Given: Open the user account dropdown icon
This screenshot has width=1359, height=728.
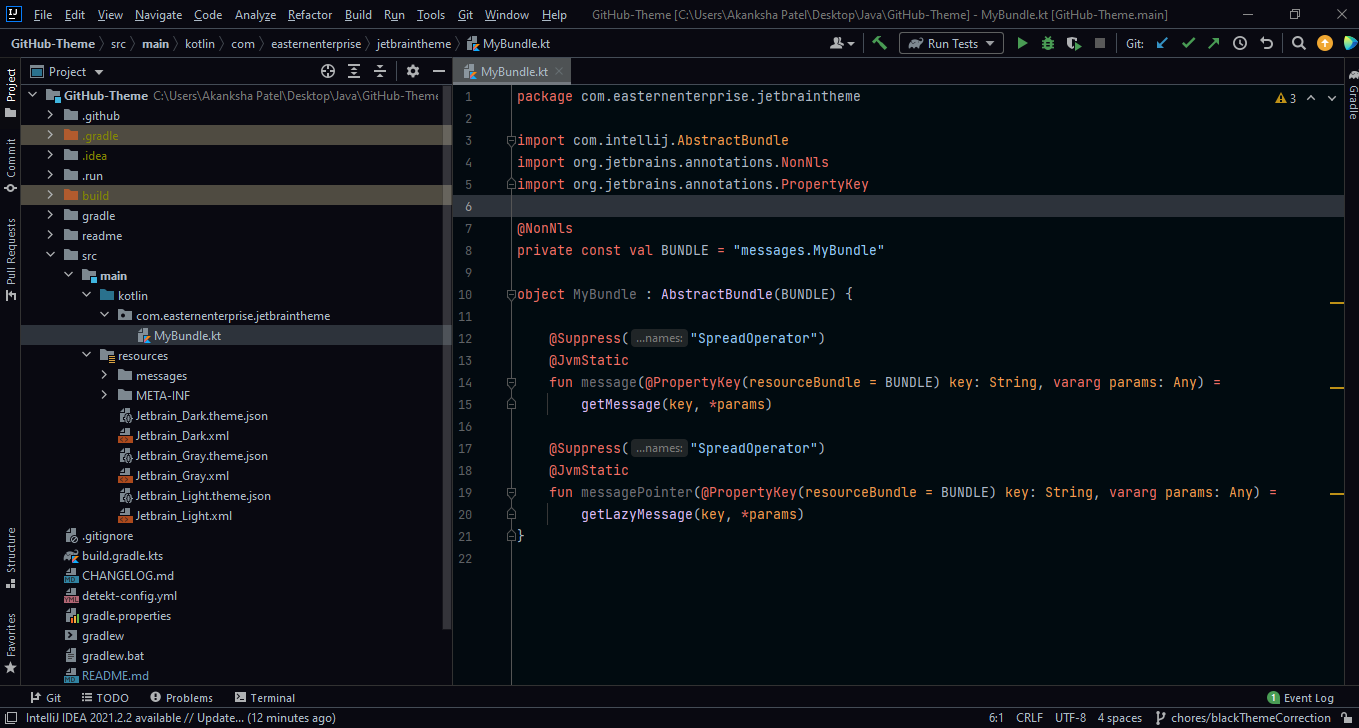Looking at the screenshot, I should [843, 43].
